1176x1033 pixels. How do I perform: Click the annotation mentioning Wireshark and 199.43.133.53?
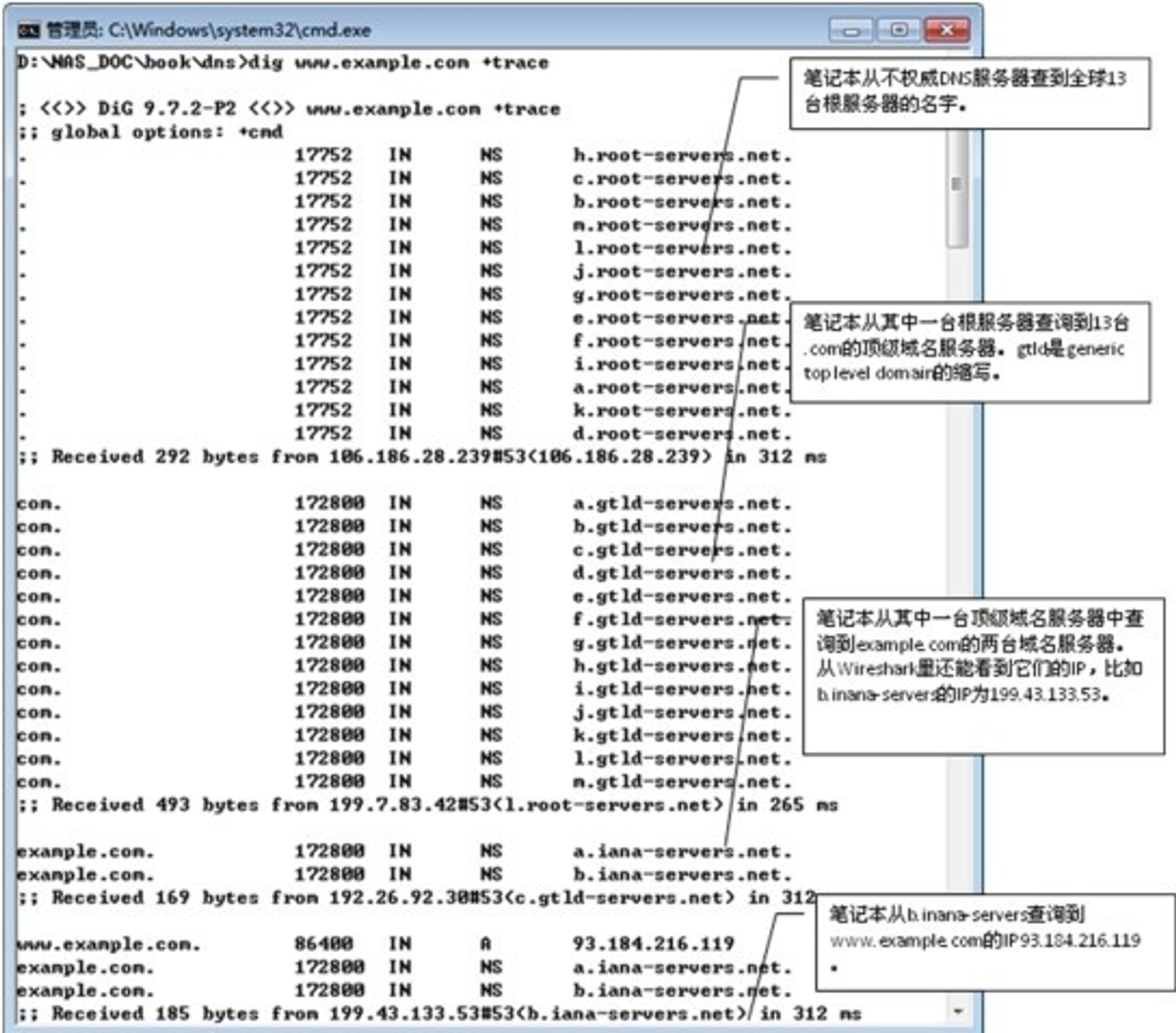pyautogui.click(x=983, y=676)
